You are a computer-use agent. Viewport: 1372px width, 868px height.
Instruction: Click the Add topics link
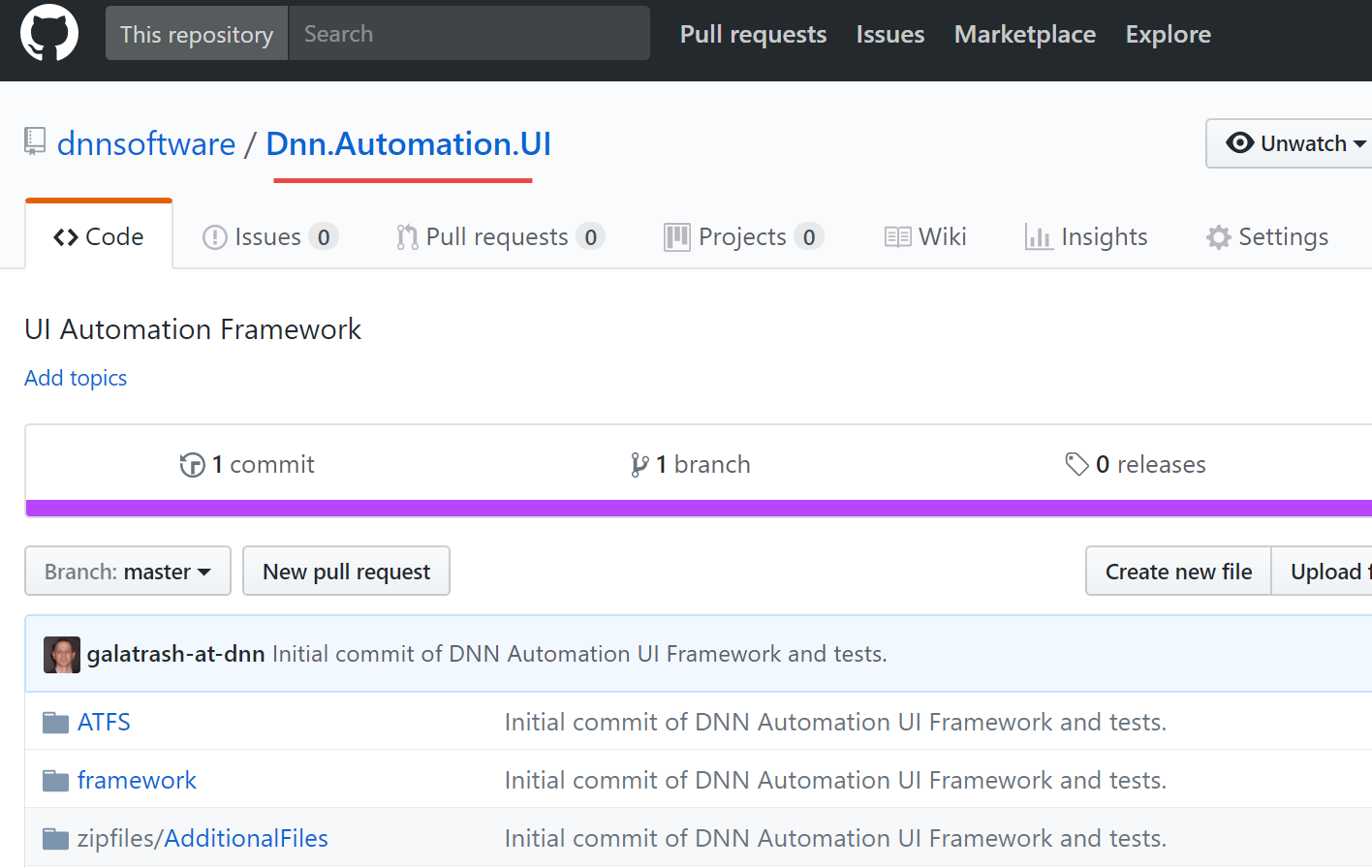point(76,378)
